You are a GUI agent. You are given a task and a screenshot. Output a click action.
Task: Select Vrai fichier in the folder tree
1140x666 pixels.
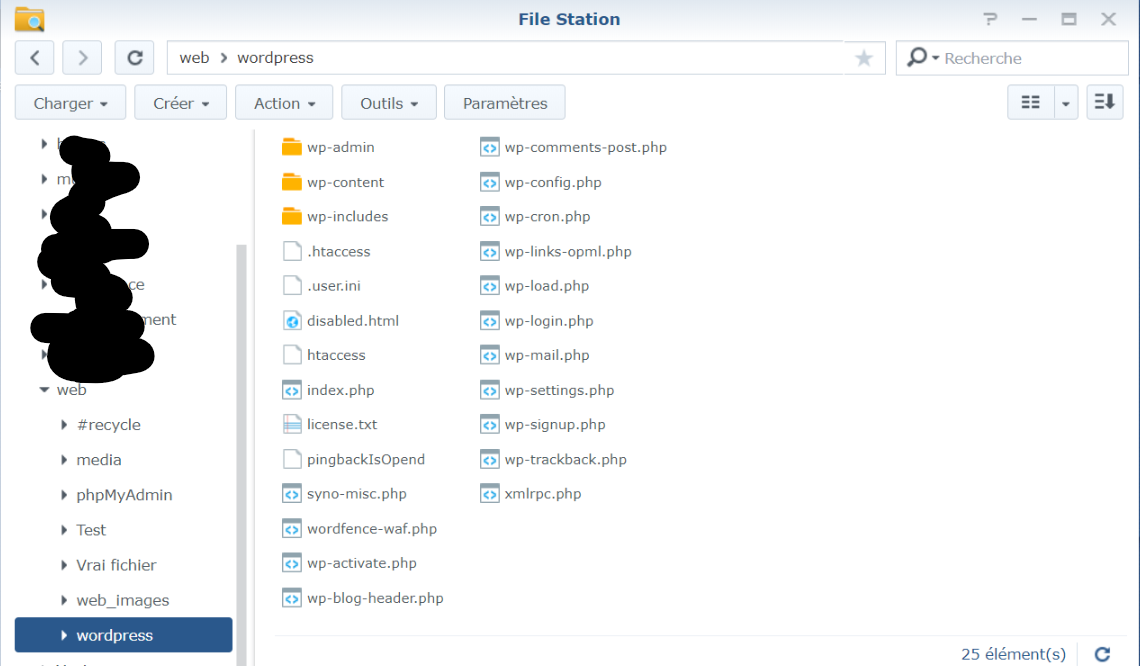(x=116, y=565)
